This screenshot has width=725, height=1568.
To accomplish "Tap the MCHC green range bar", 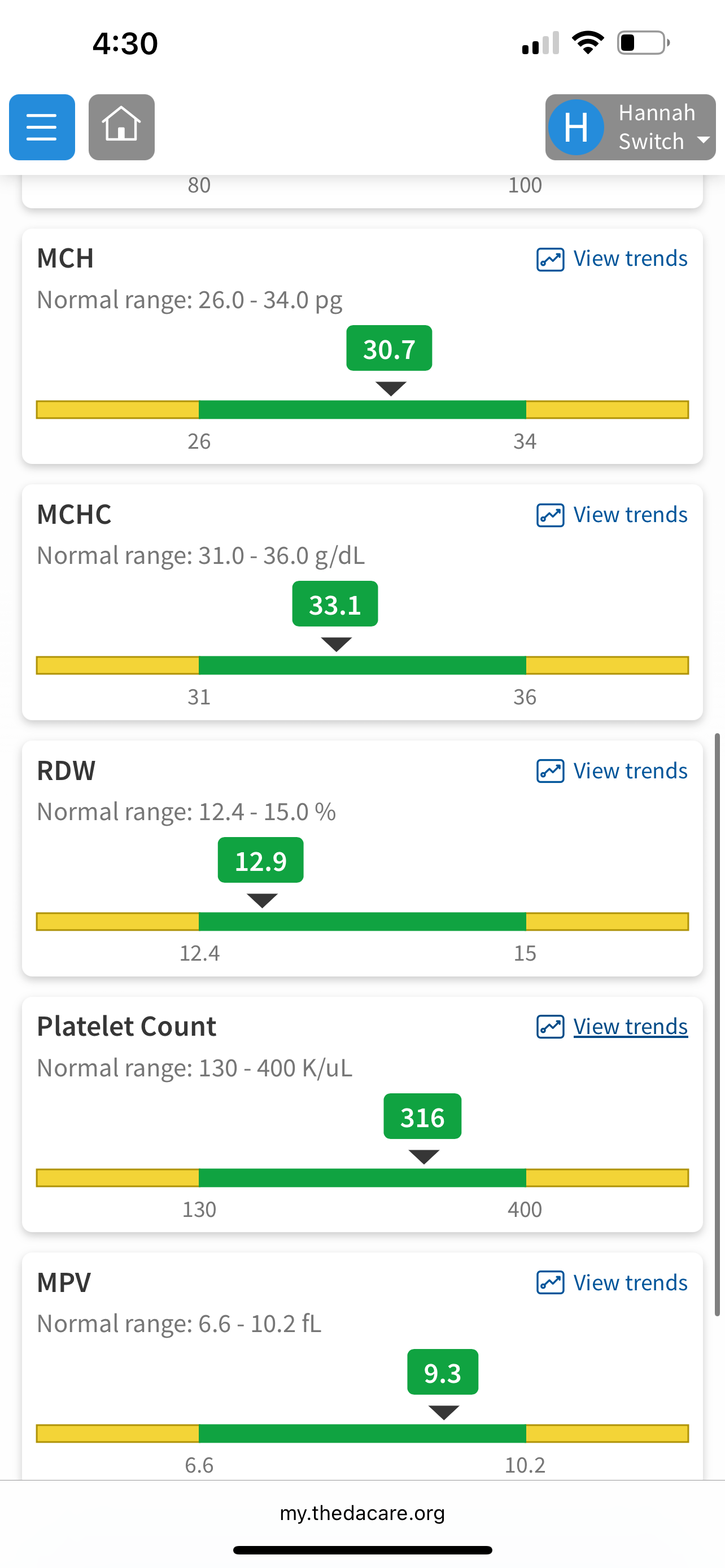I will 362,665.
